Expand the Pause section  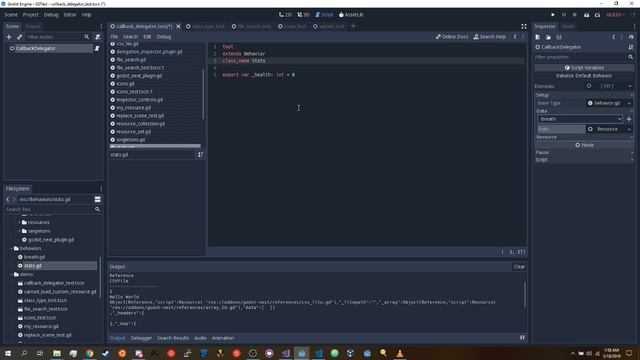point(584,152)
